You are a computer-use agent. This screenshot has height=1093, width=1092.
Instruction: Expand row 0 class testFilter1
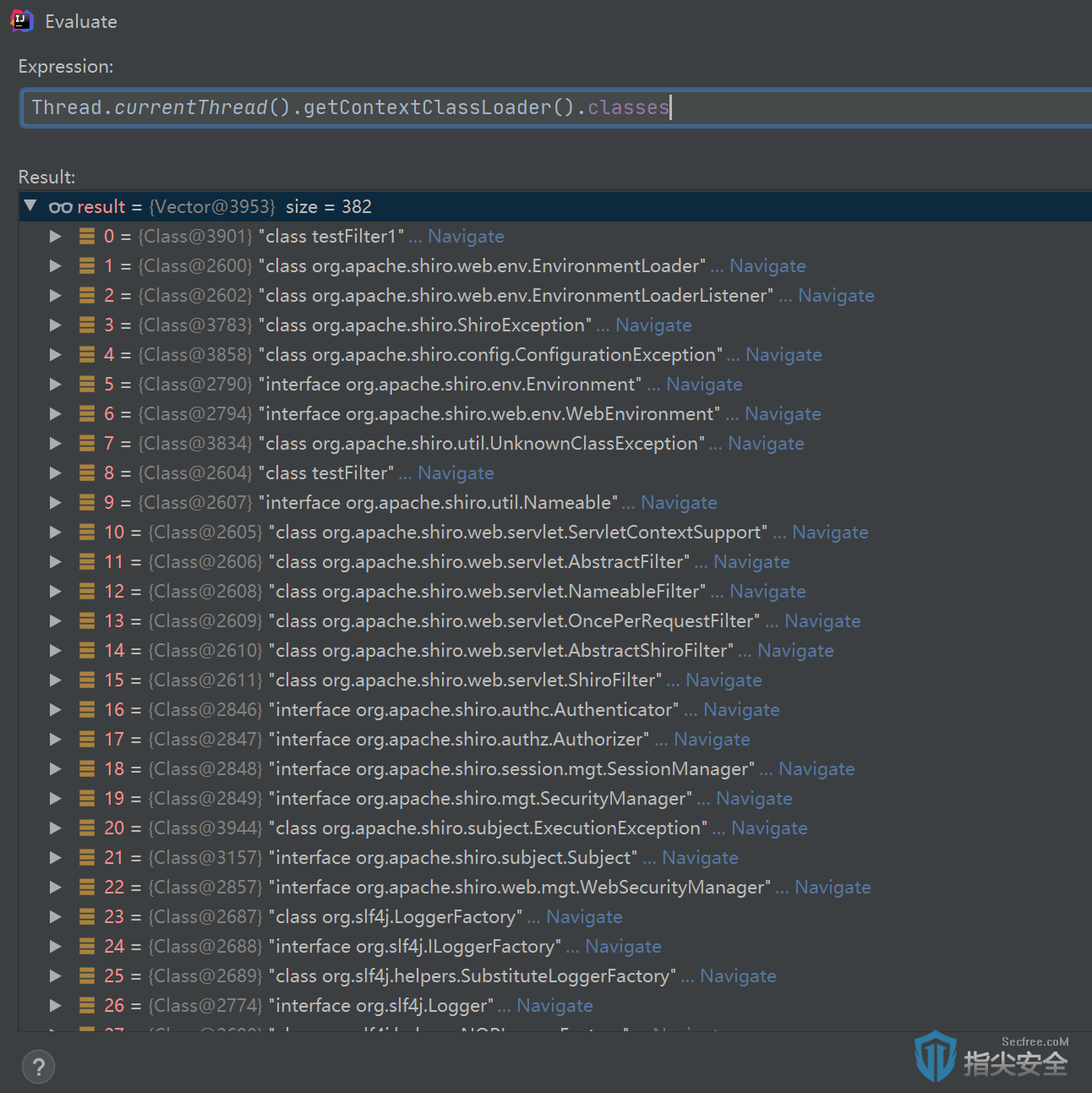(56, 237)
